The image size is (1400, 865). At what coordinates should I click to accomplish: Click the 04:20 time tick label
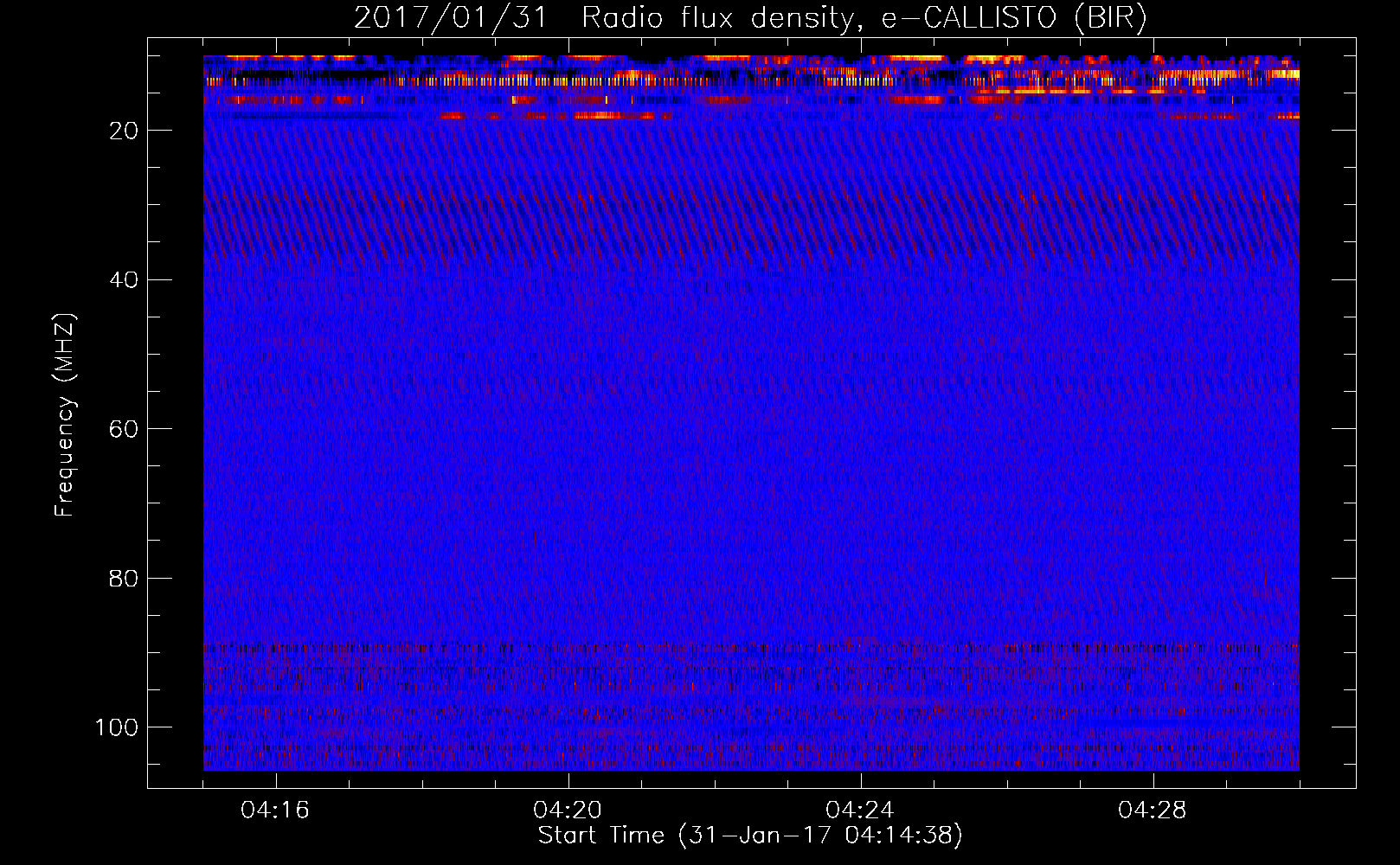[x=568, y=811]
